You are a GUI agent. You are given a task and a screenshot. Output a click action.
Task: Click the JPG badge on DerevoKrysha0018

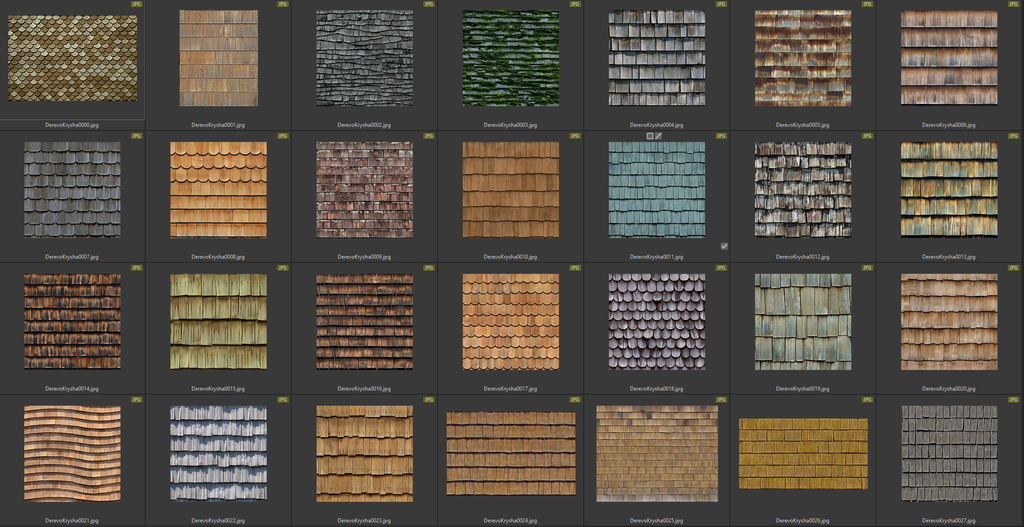point(720,267)
